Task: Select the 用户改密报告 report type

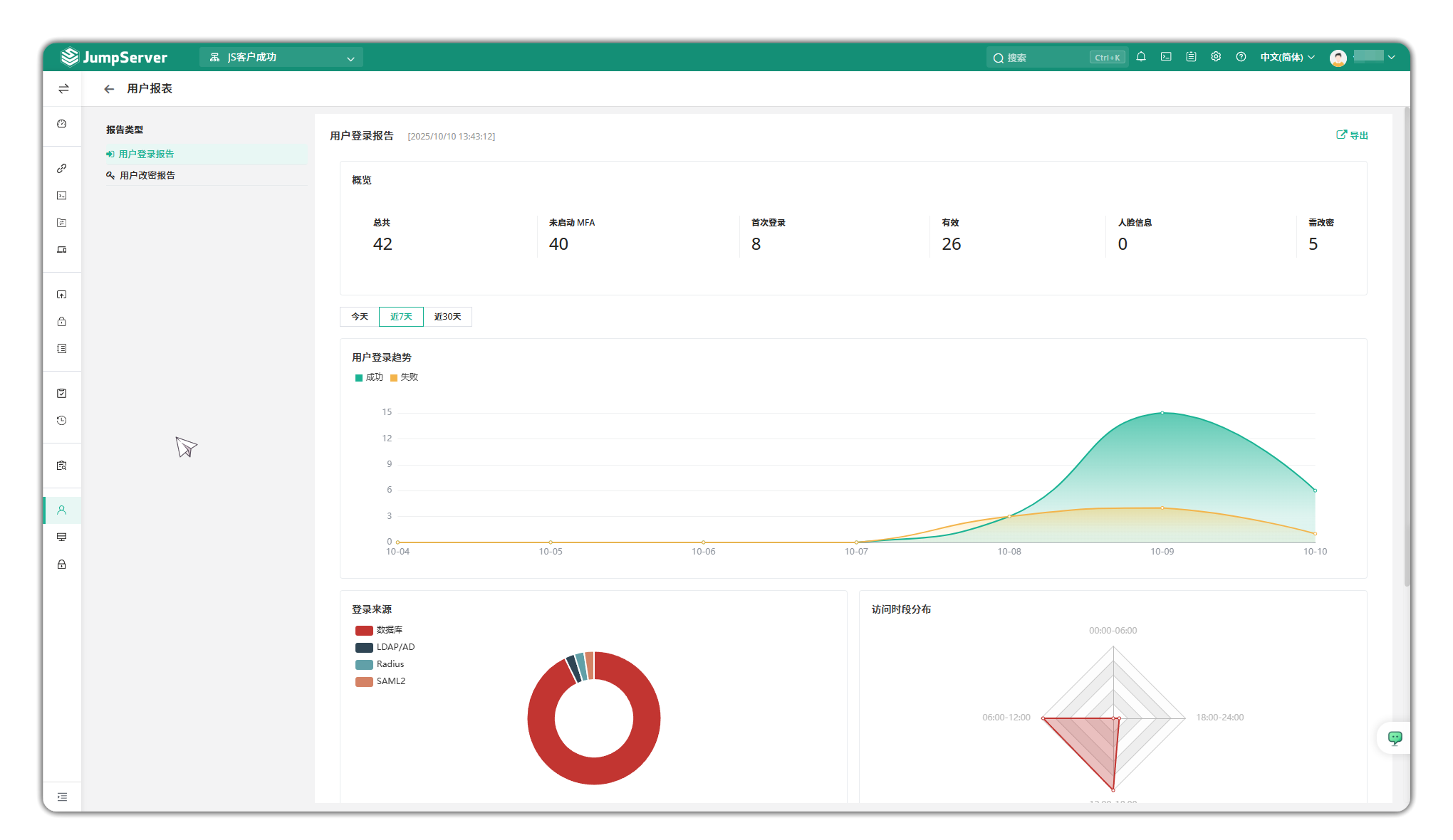Action: click(147, 175)
